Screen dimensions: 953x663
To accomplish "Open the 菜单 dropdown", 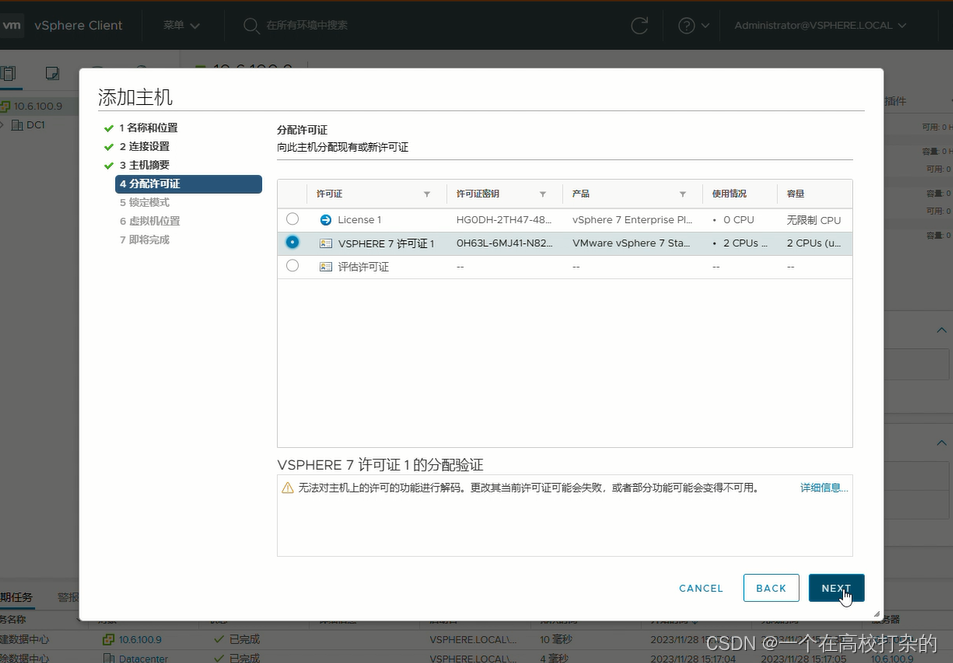I will (x=181, y=26).
